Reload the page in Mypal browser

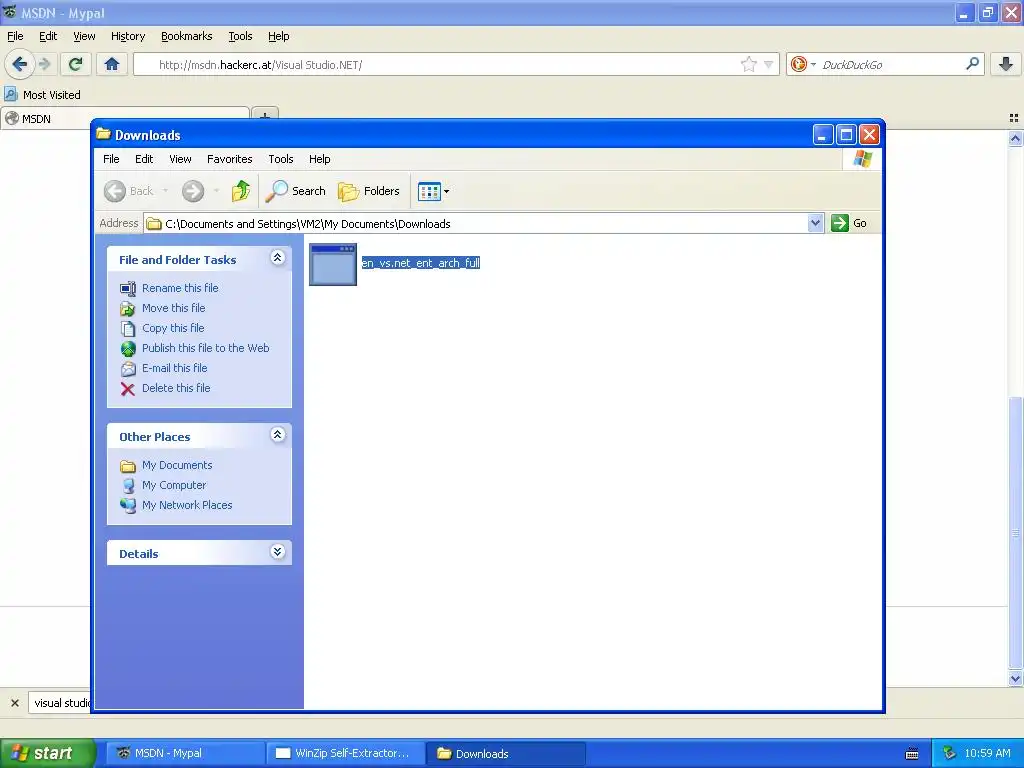(76, 64)
